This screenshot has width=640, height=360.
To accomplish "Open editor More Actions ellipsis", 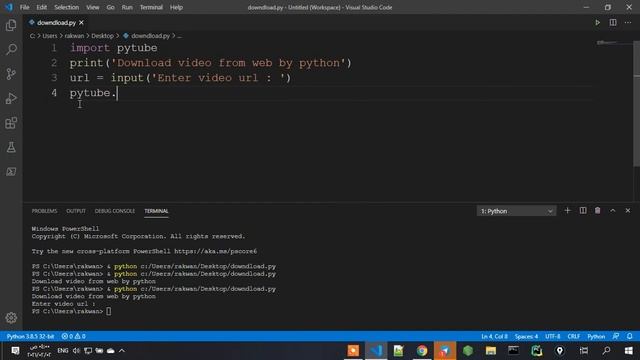I will pyautogui.click(x=628, y=22).
